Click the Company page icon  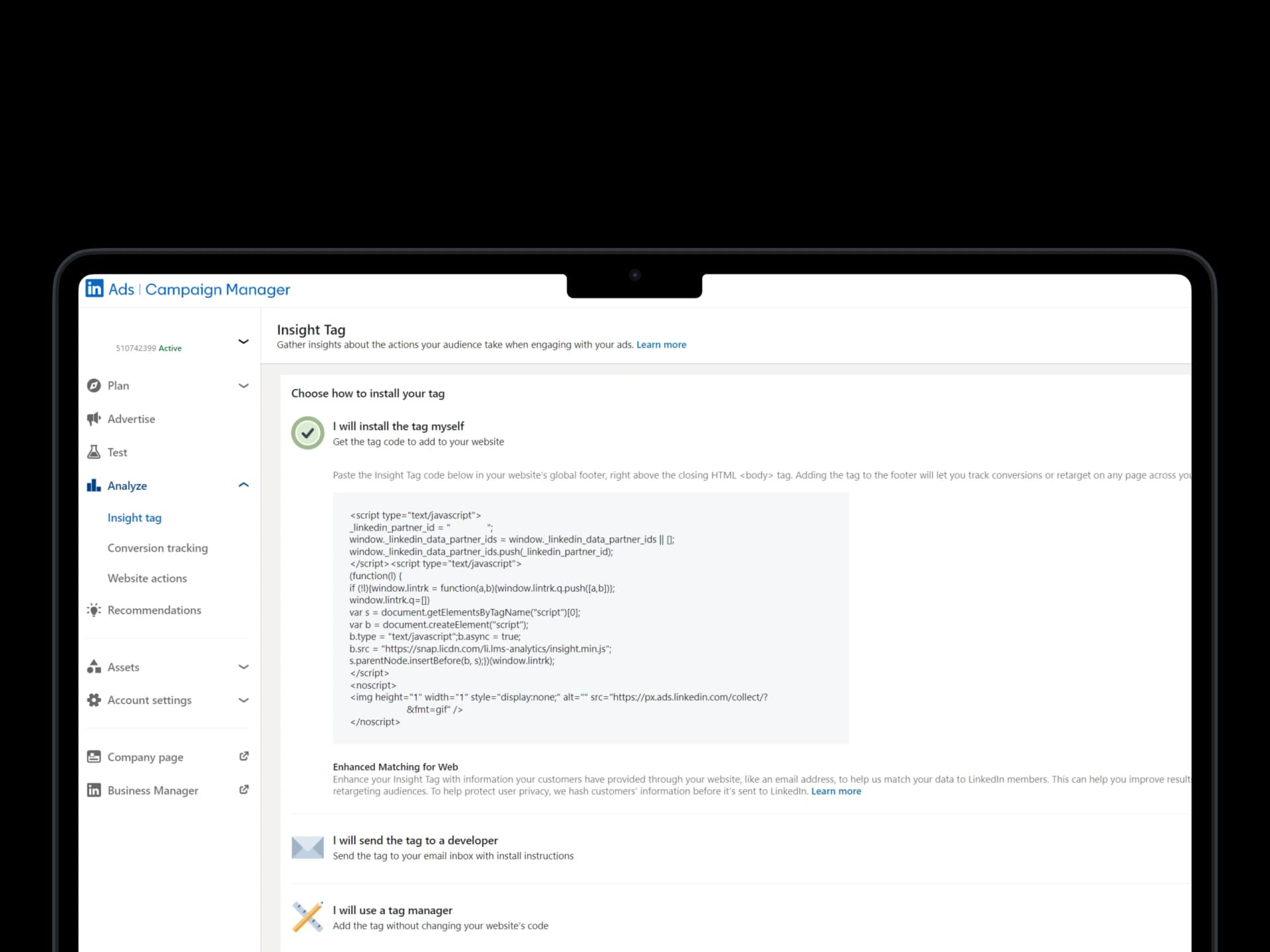[x=94, y=756]
